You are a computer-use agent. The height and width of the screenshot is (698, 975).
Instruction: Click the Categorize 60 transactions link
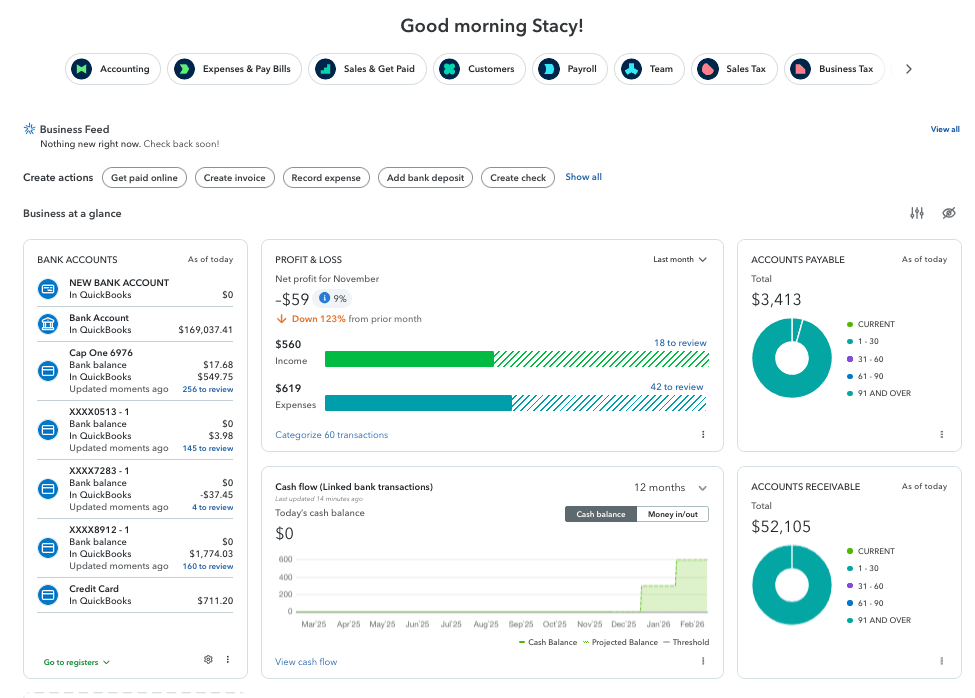[330, 434]
